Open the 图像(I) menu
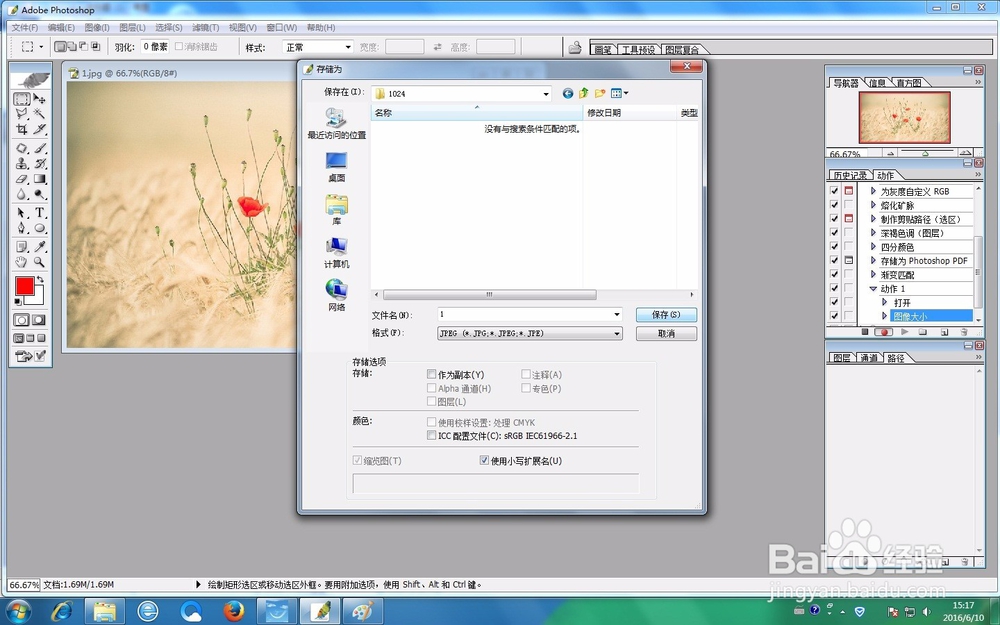The width and height of the screenshot is (1000, 625). coord(97,27)
